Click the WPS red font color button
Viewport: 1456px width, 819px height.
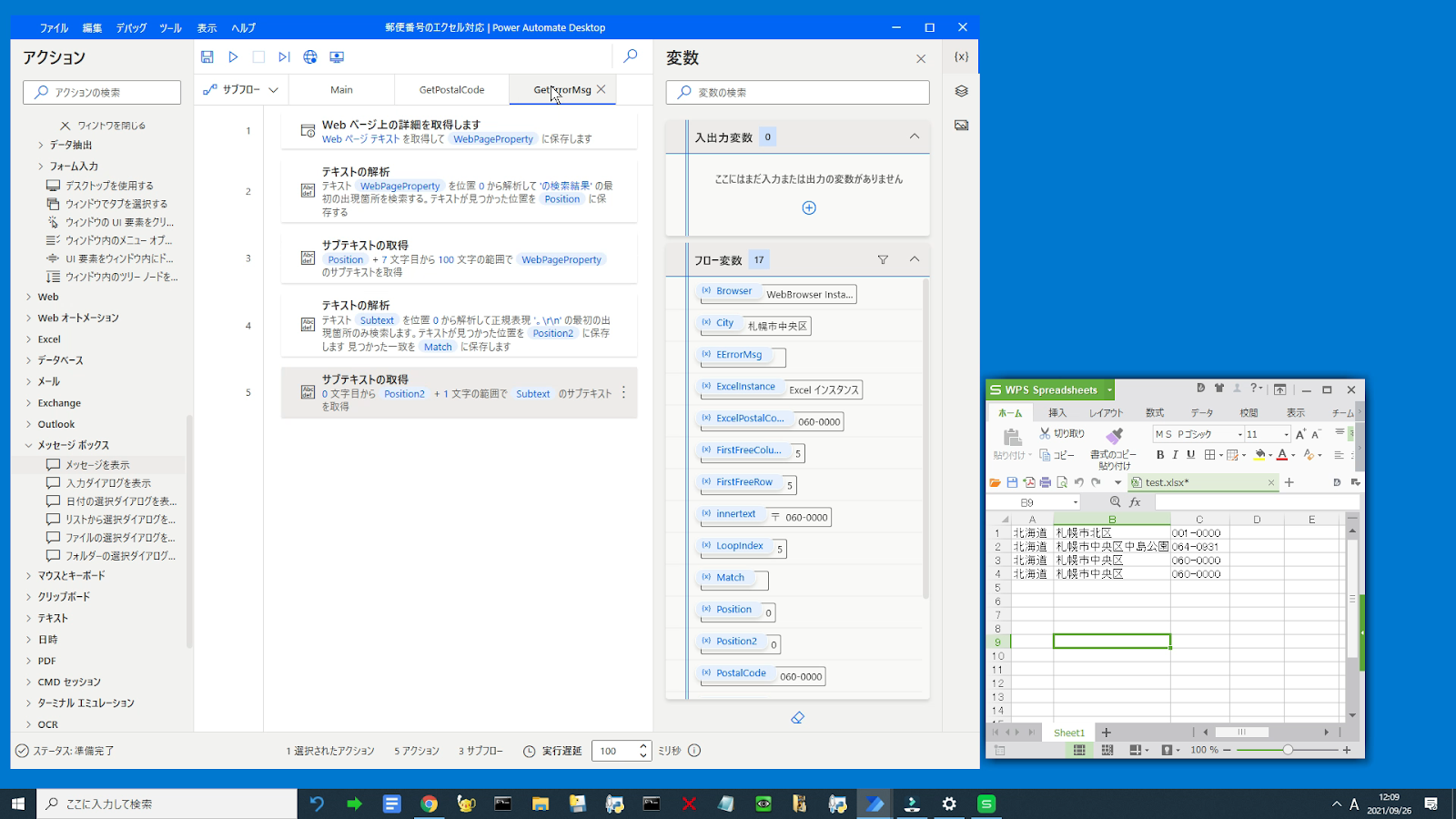point(1281,455)
